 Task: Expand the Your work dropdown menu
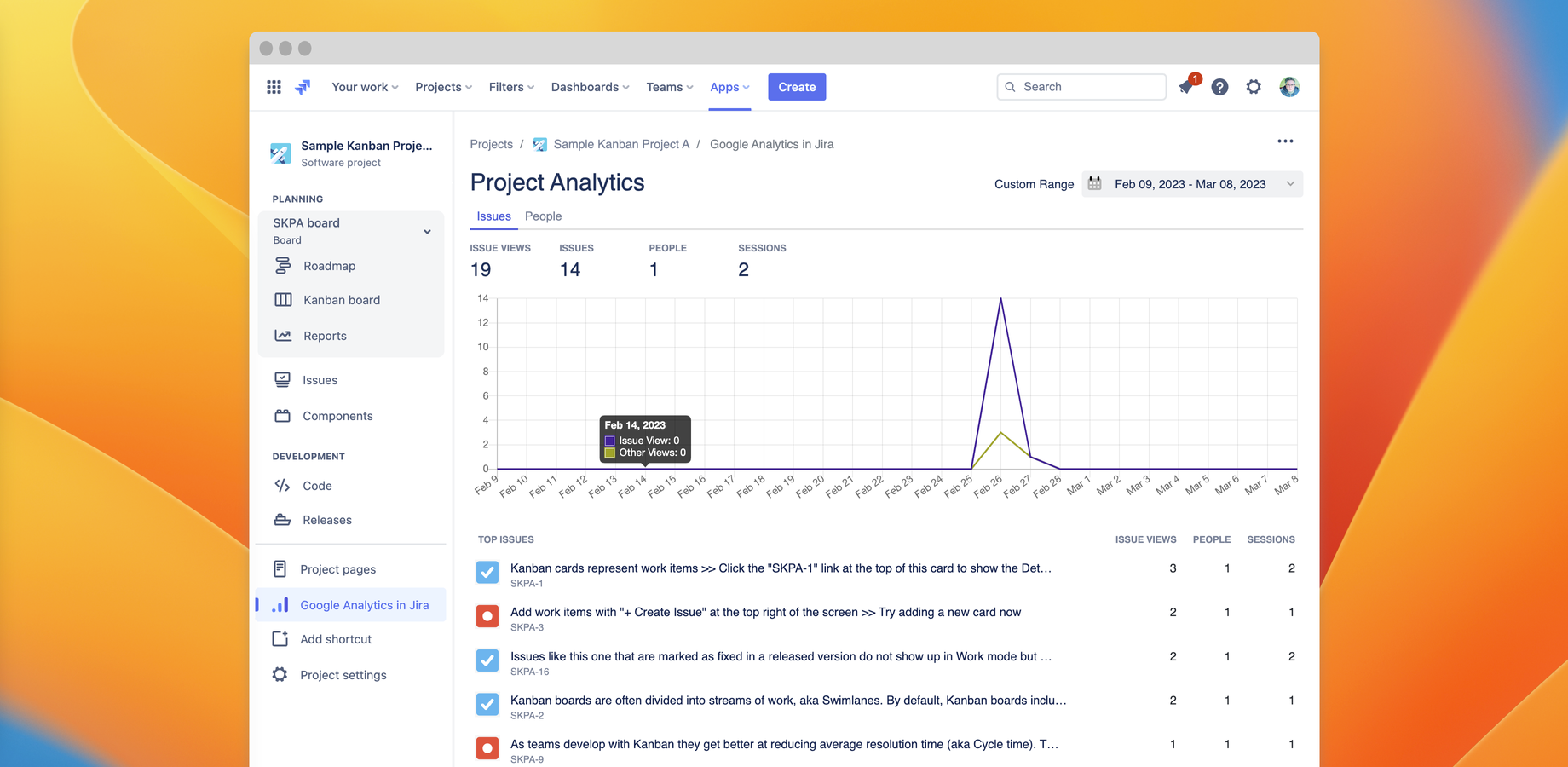pyautogui.click(x=365, y=87)
